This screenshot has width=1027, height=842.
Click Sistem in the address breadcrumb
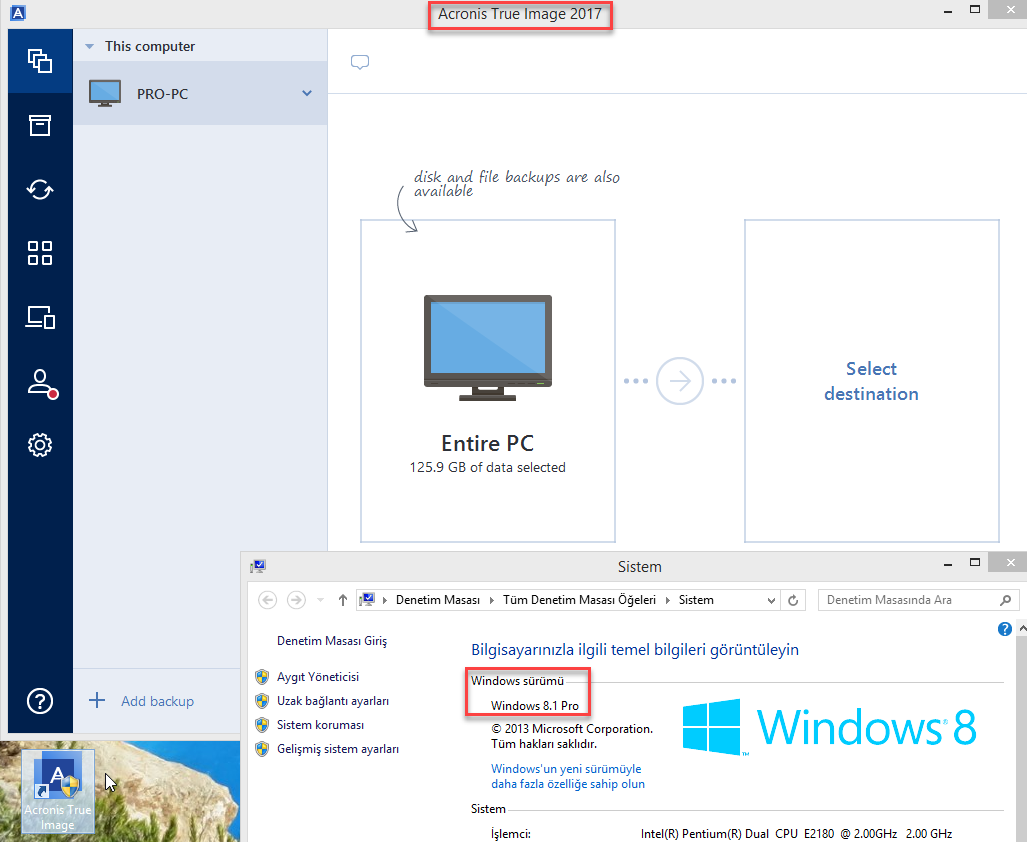point(696,600)
